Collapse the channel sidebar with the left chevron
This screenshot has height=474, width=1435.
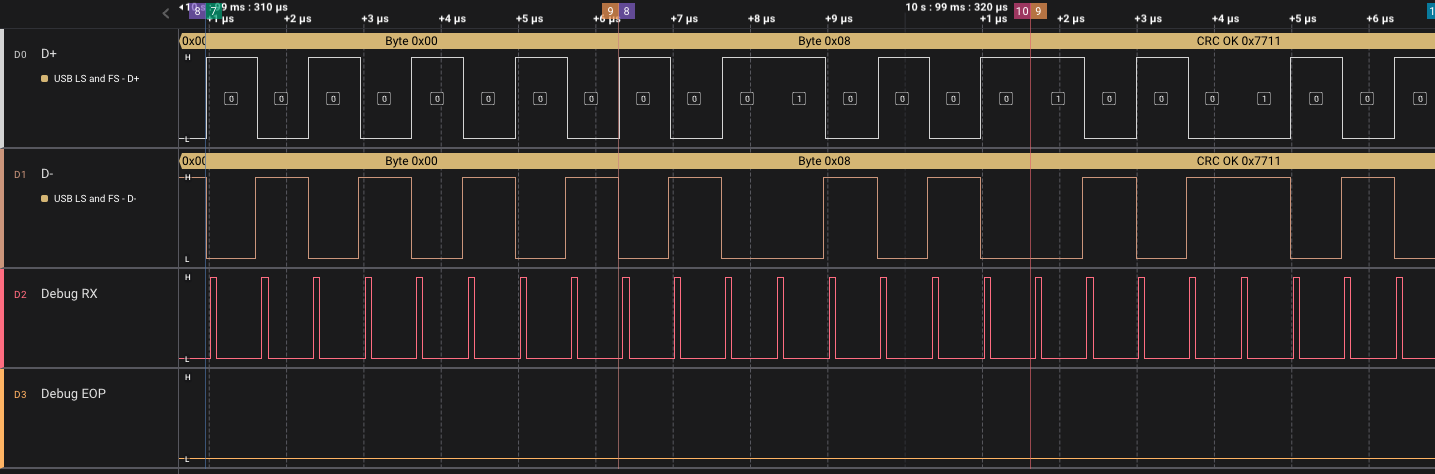click(166, 13)
